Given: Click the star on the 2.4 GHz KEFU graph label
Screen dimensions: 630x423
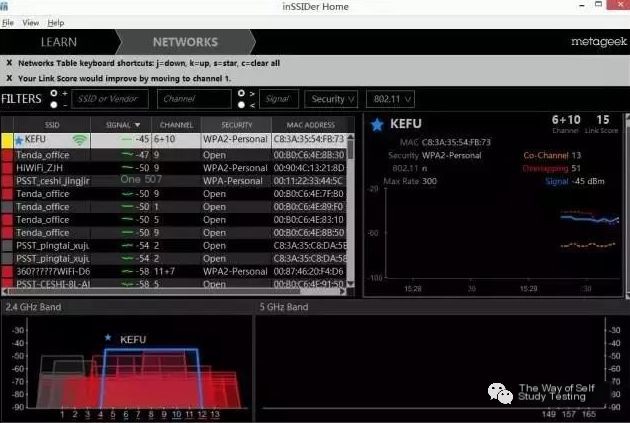Looking at the screenshot, I should point(108,337).
